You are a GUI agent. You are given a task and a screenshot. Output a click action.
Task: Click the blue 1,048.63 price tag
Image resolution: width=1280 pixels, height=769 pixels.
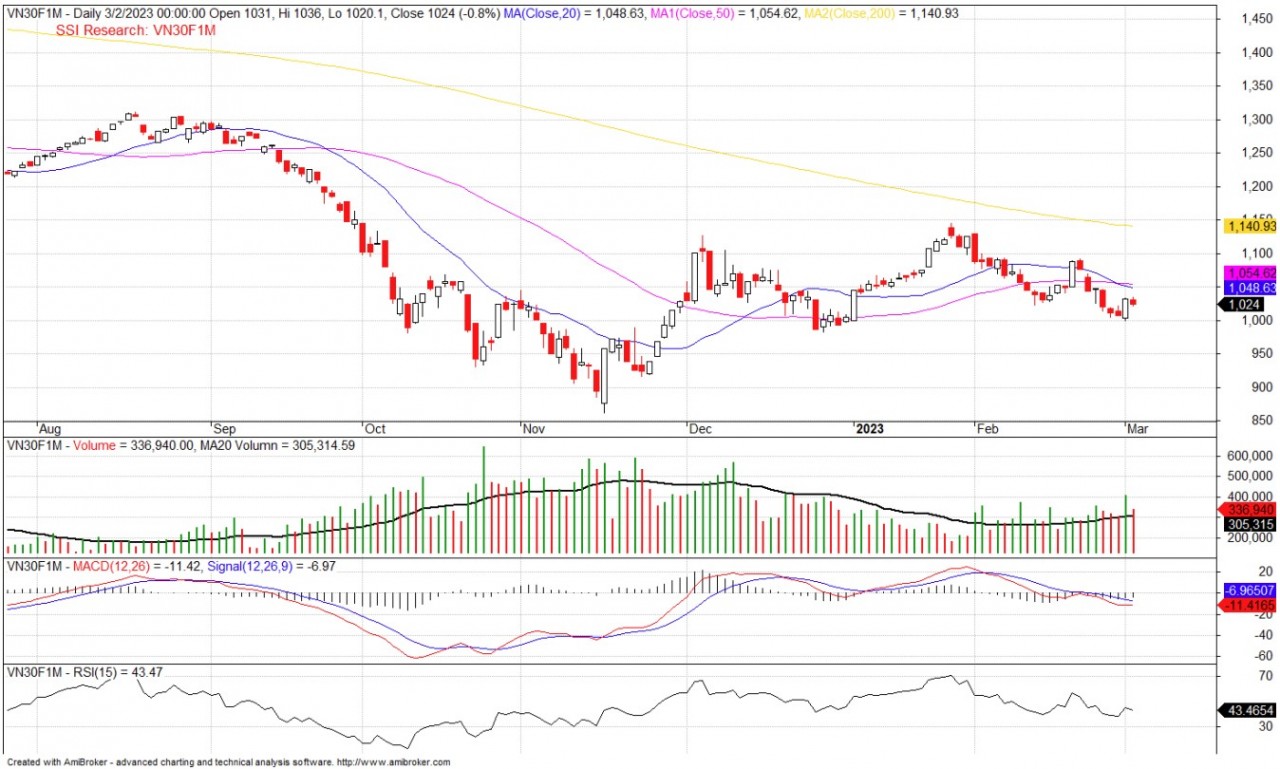click(x=1251, y=287)
